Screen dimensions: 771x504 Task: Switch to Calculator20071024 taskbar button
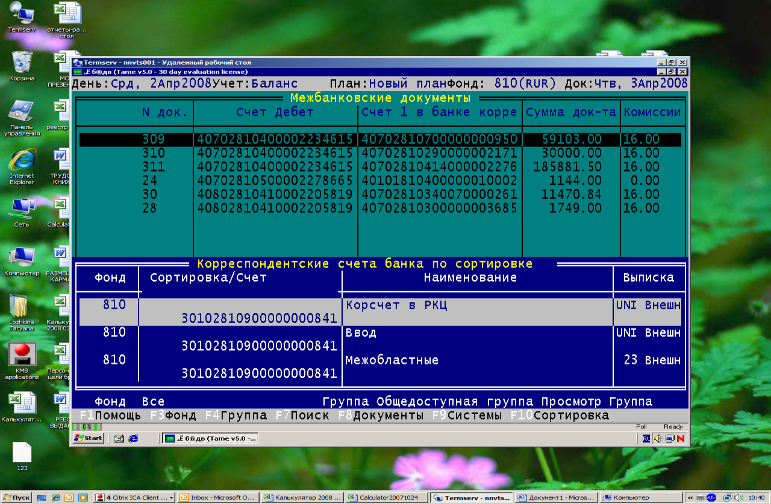[x=387, y=498]
